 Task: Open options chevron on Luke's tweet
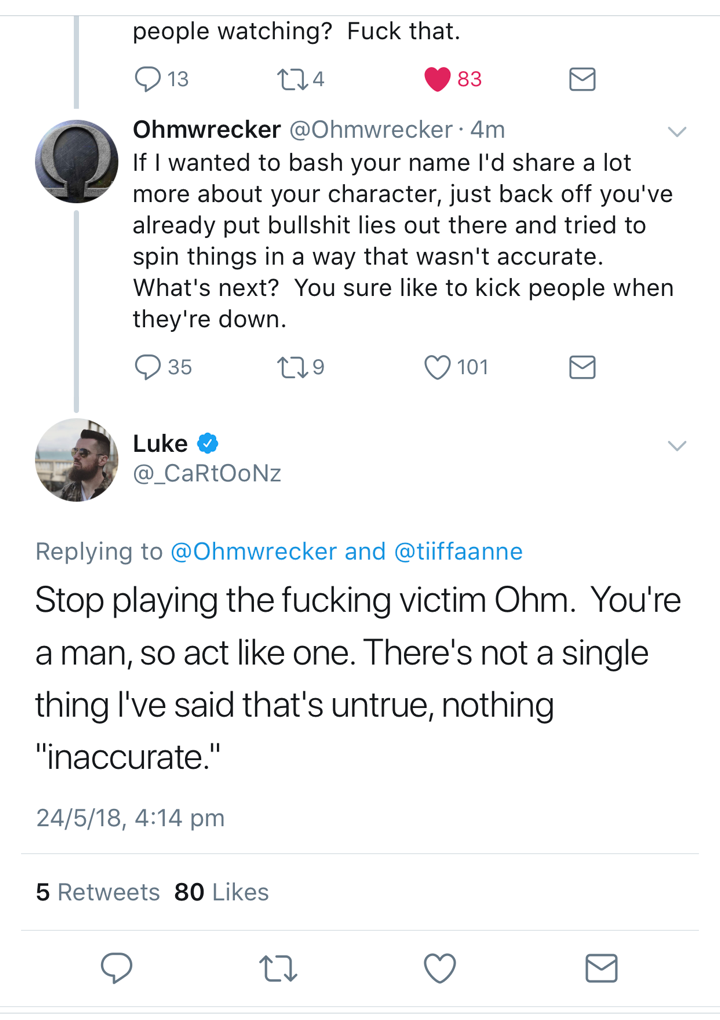677,446
